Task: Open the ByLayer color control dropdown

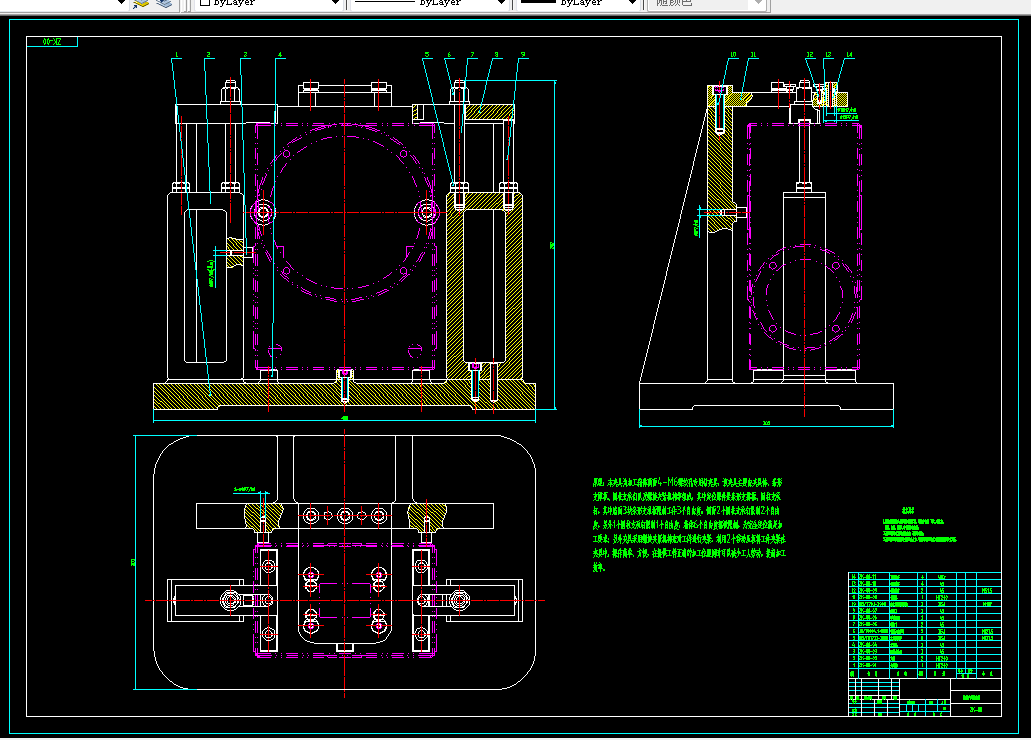Action: pyautogui.click(x=269, y=3)
